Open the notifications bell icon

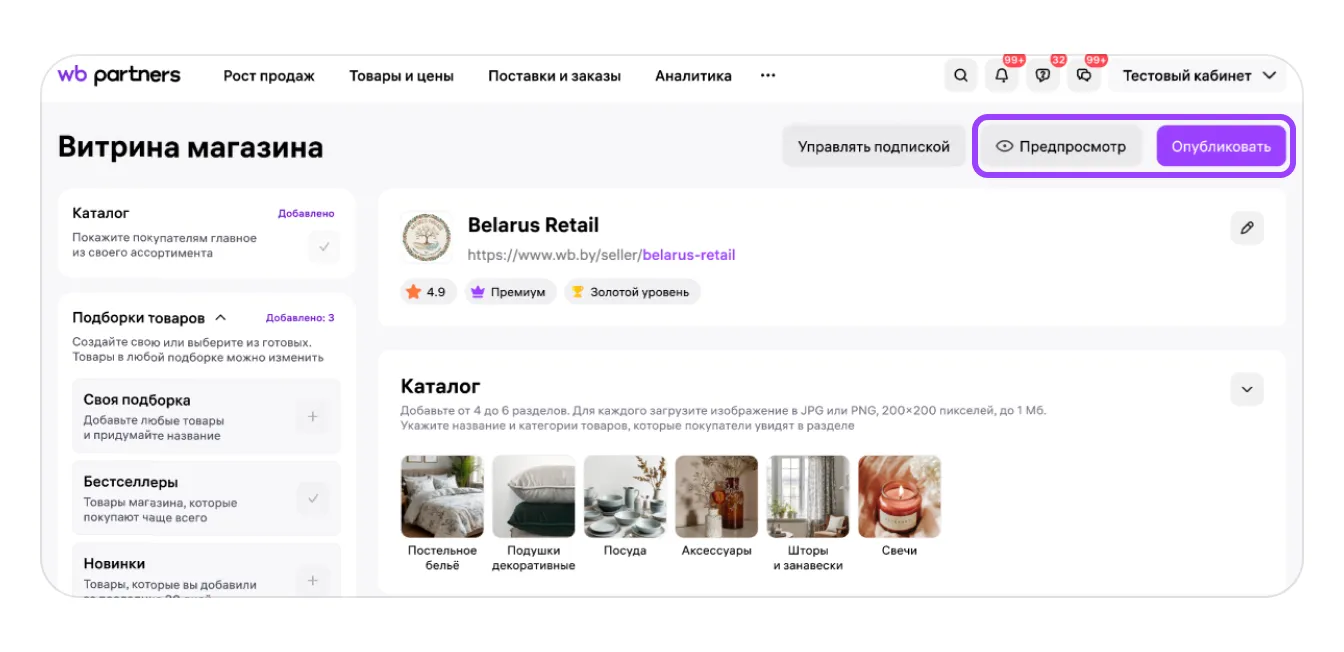click(1002, 76)
